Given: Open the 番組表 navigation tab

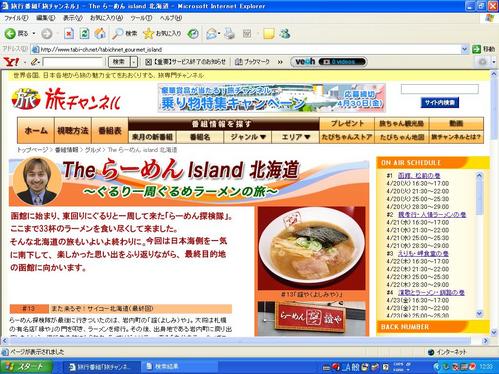Looking at the screenshot, I should click(110, 130).
